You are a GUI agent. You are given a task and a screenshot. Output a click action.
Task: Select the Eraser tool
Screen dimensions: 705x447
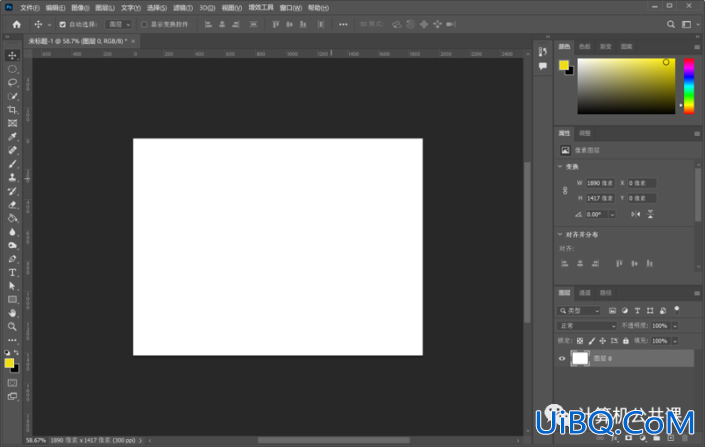coord(12,205)
